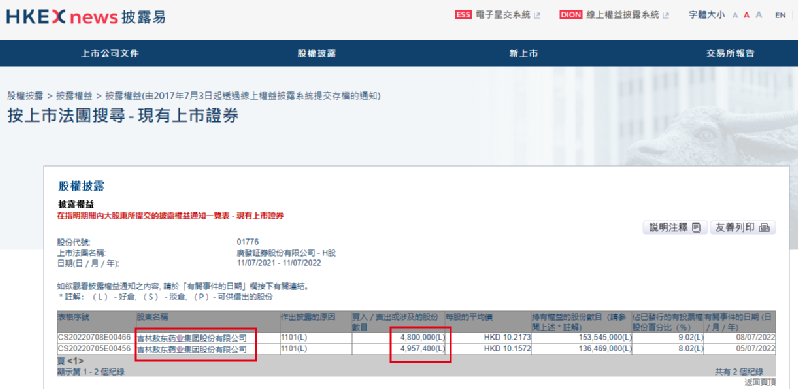
Task: Switch language to EN
Action: pyautogui.click(x=780, y=15)
